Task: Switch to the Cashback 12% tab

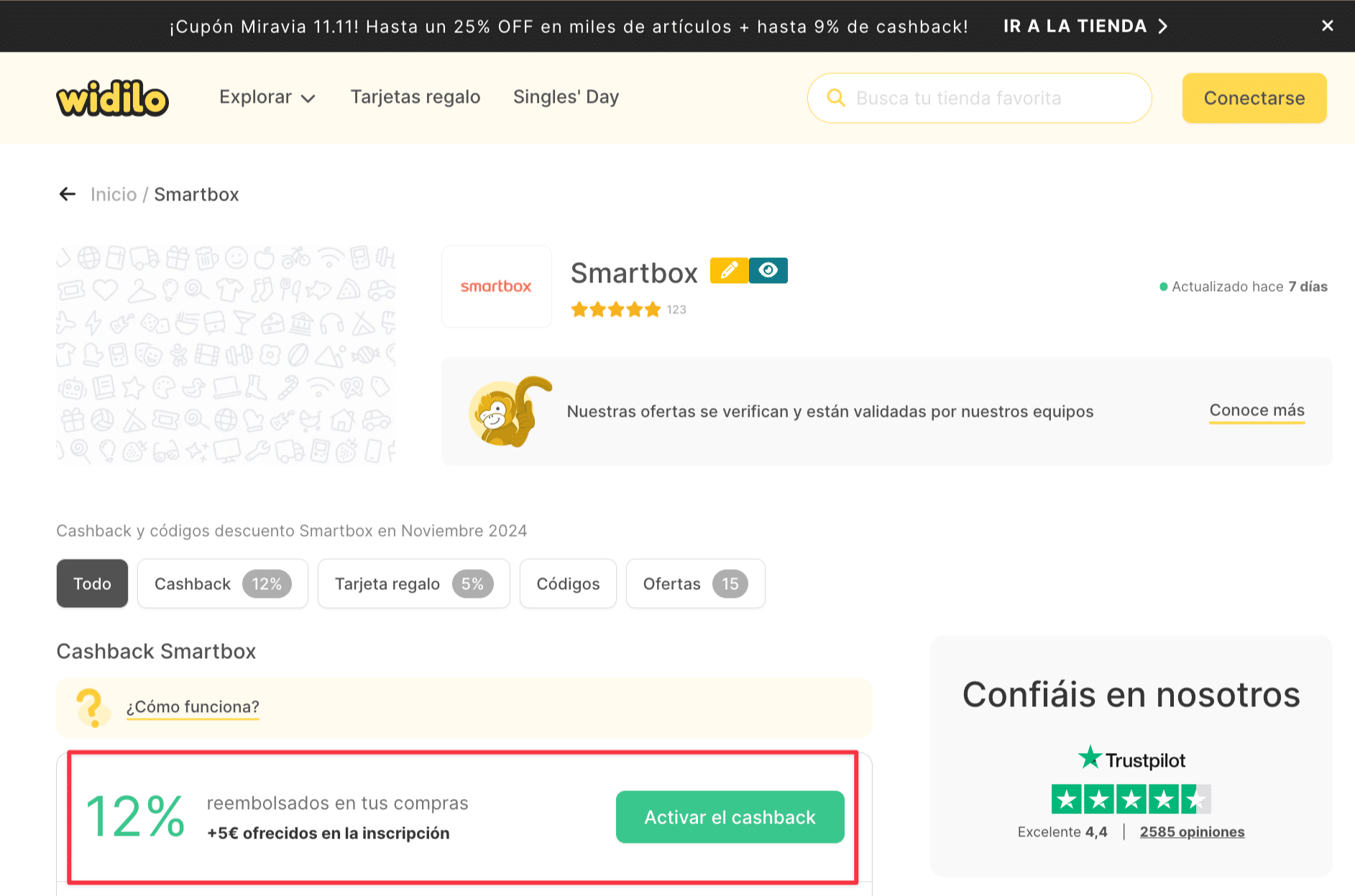Action: [223, 583]
